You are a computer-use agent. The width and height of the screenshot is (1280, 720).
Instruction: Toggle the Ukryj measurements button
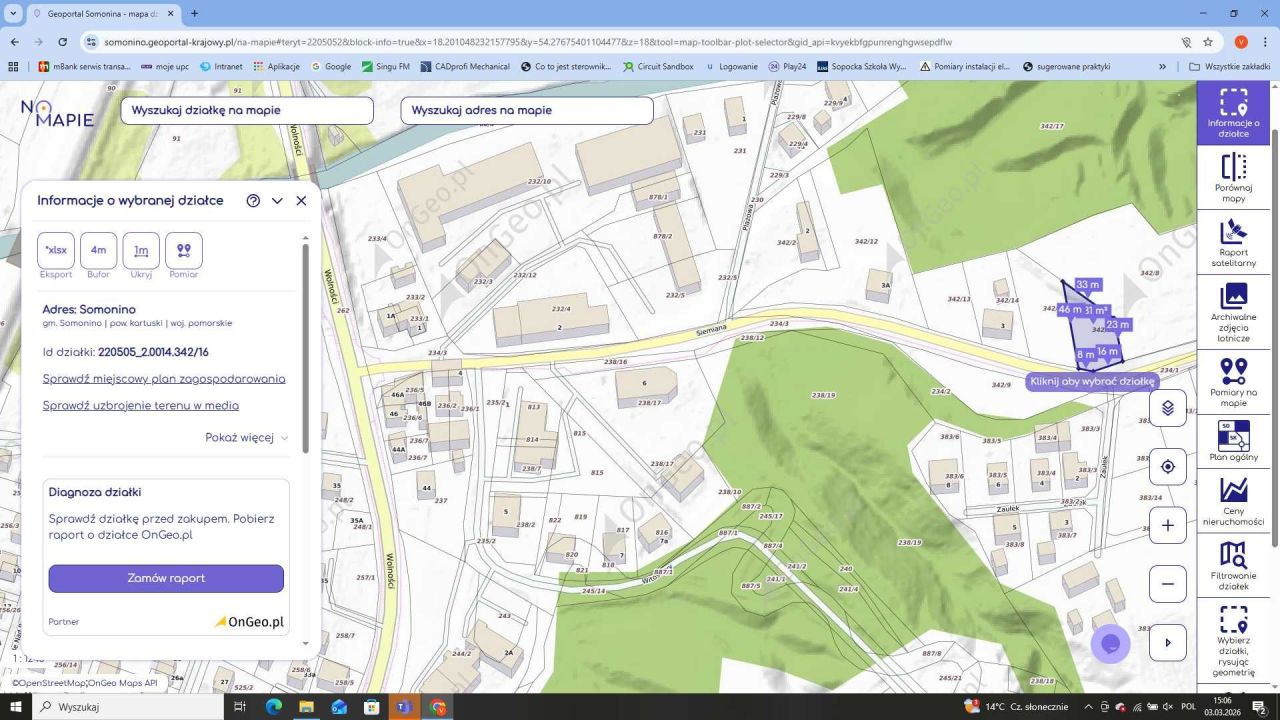(x=141, y=251)
